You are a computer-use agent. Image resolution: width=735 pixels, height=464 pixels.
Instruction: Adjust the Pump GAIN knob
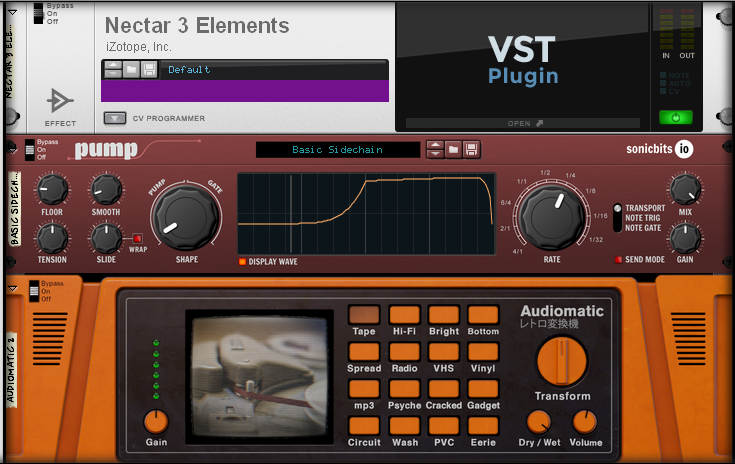point(685,238)
